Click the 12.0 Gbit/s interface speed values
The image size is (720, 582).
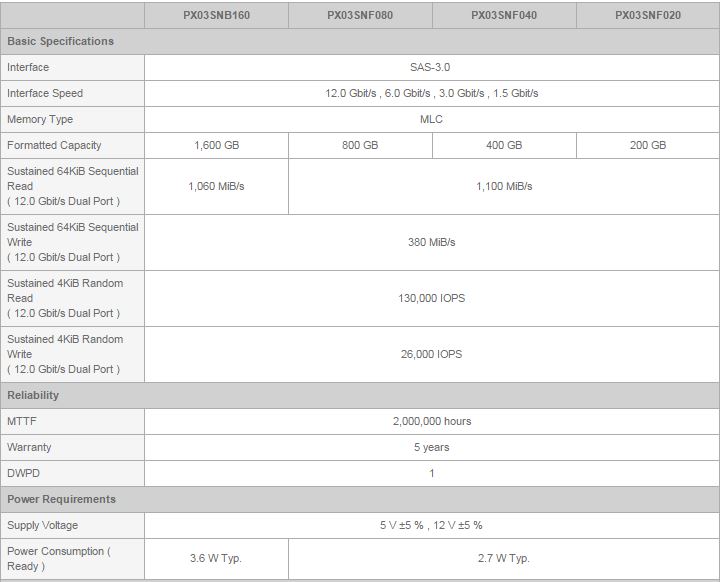(432, 93)
